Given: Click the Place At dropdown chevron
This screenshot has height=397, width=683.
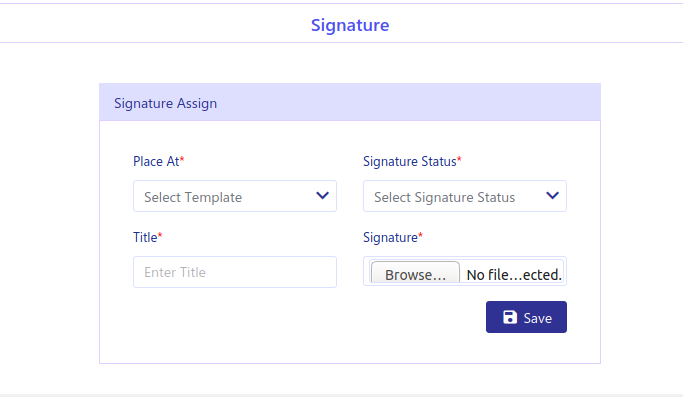Looking at the screenshot, I should (x=322, y=196).
